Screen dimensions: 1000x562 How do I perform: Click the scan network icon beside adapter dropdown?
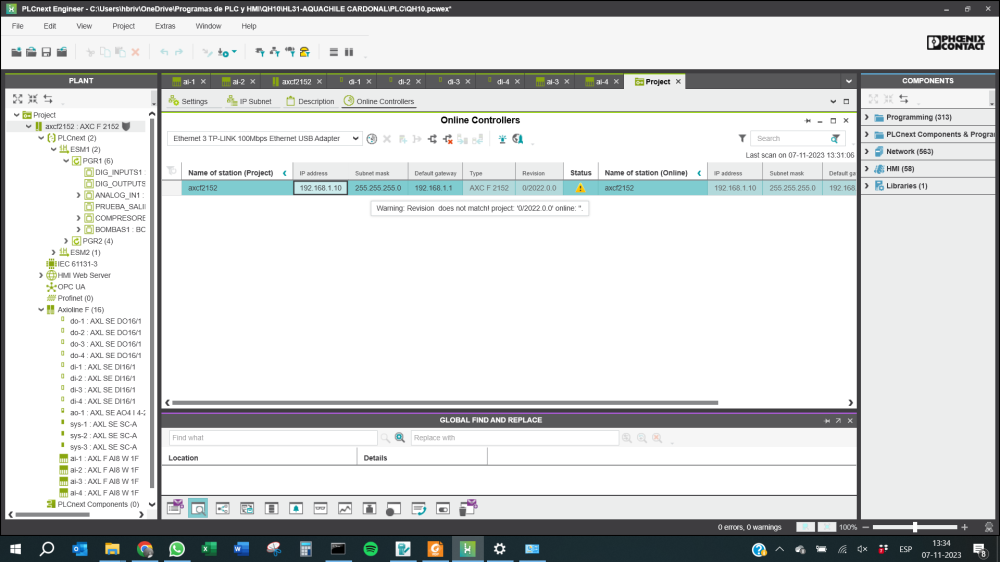click(371, 139)
